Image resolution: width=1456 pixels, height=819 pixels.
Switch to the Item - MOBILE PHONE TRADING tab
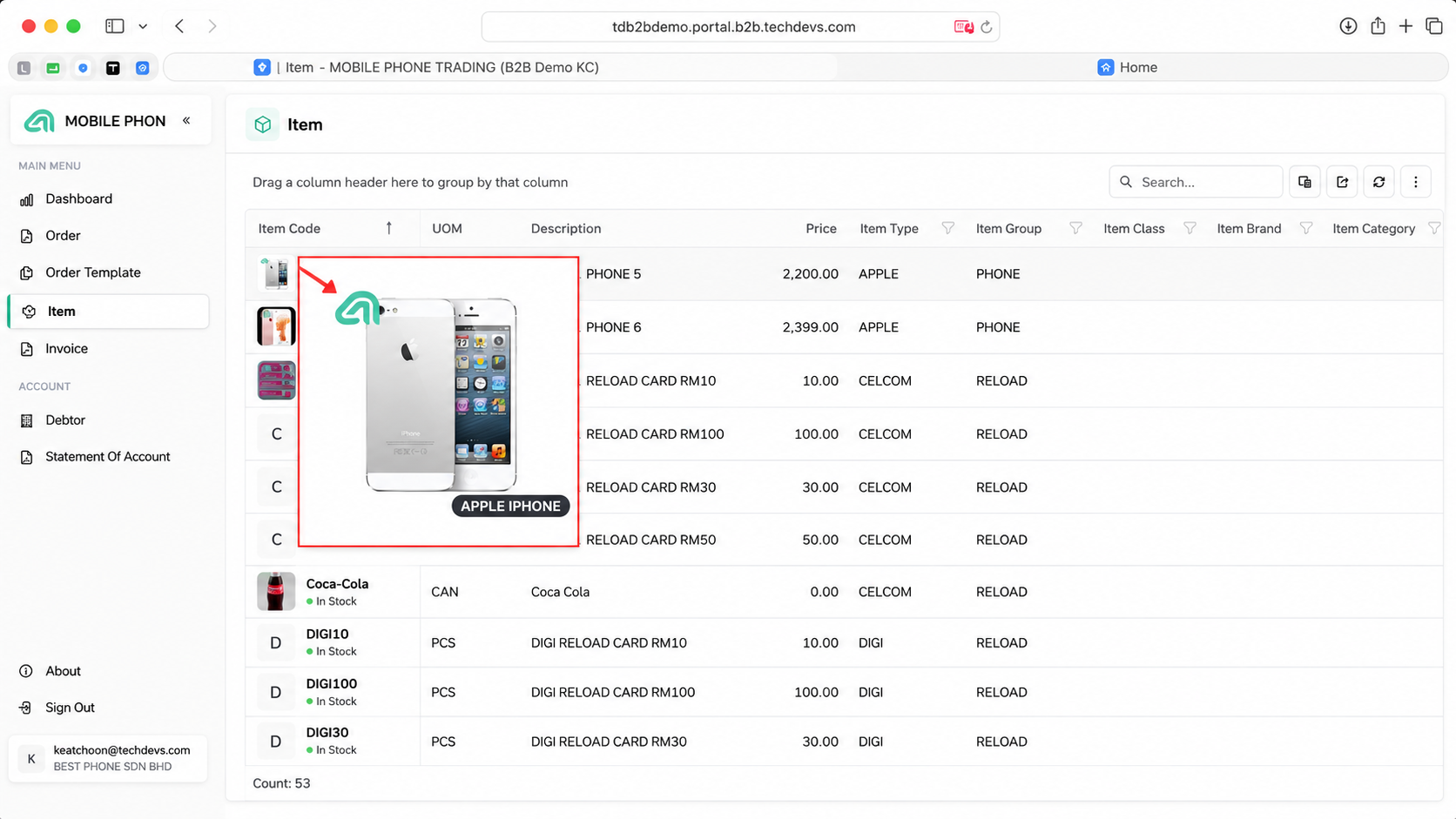tap(501, 67)
